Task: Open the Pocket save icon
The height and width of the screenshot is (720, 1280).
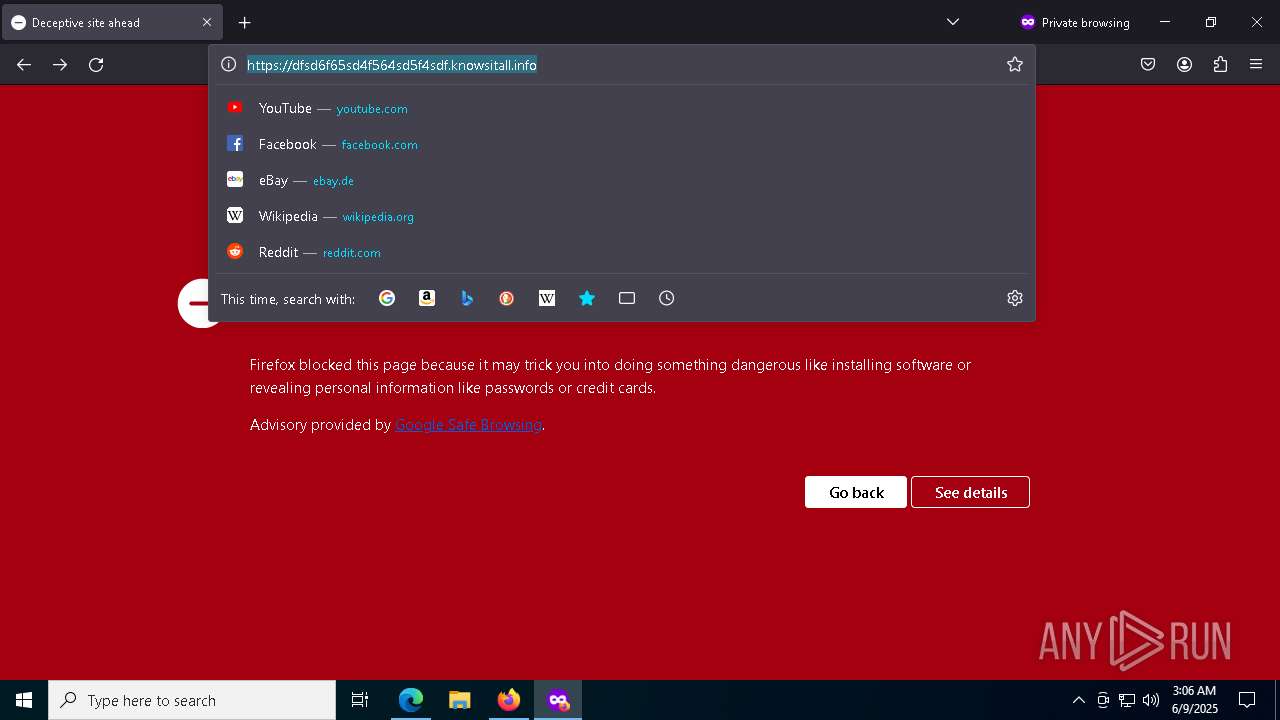Action: 1148,64
